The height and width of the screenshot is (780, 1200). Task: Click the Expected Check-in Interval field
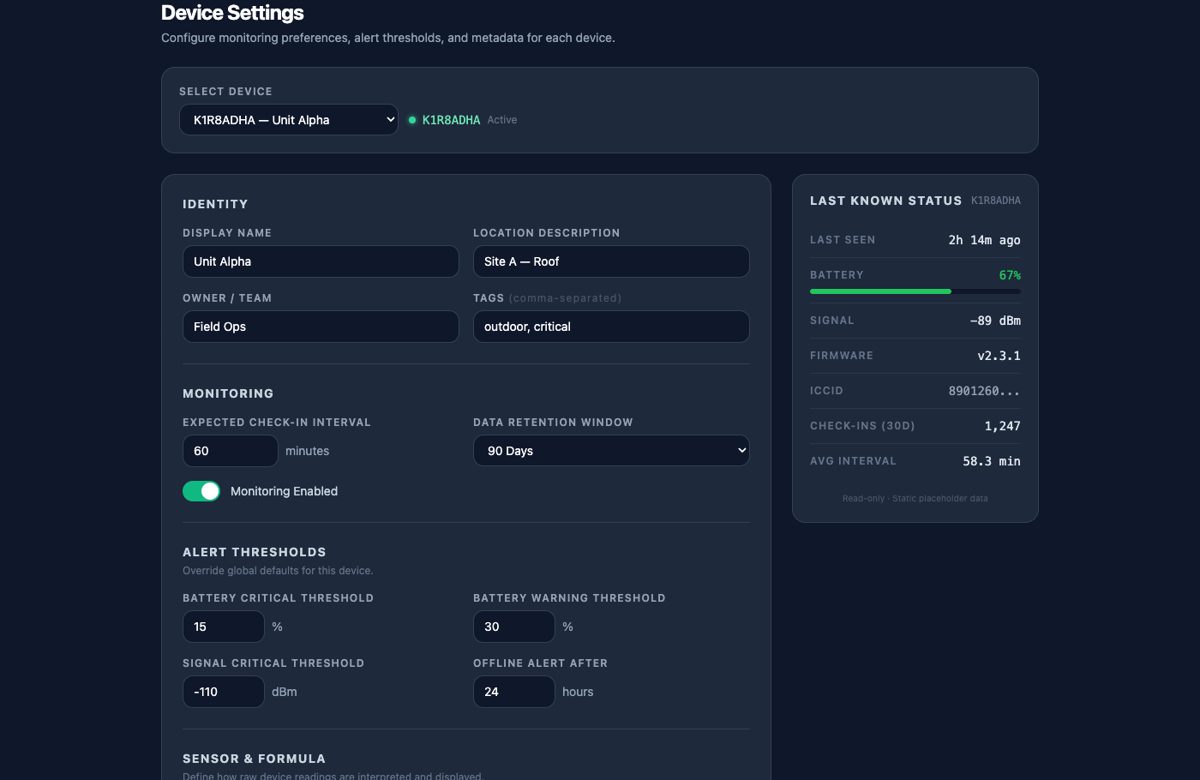[x=230, y=451]
